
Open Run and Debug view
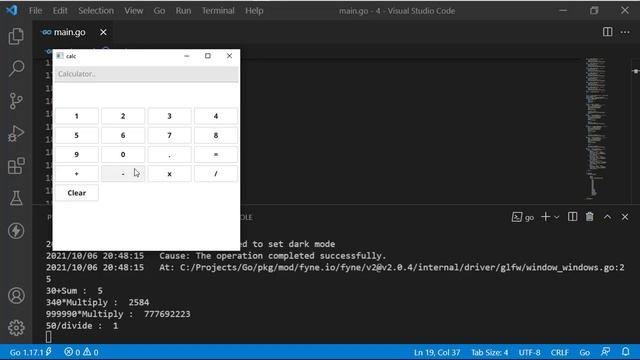(x=16, y=133)
